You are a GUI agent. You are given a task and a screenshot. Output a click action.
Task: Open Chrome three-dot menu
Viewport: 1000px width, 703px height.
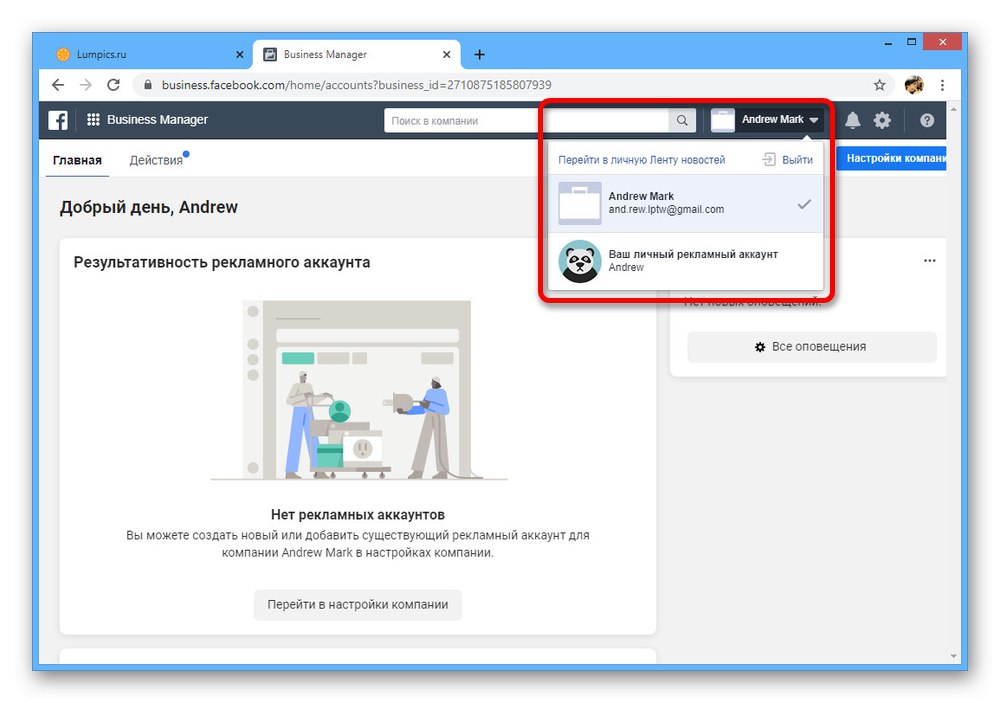point(942,85)
